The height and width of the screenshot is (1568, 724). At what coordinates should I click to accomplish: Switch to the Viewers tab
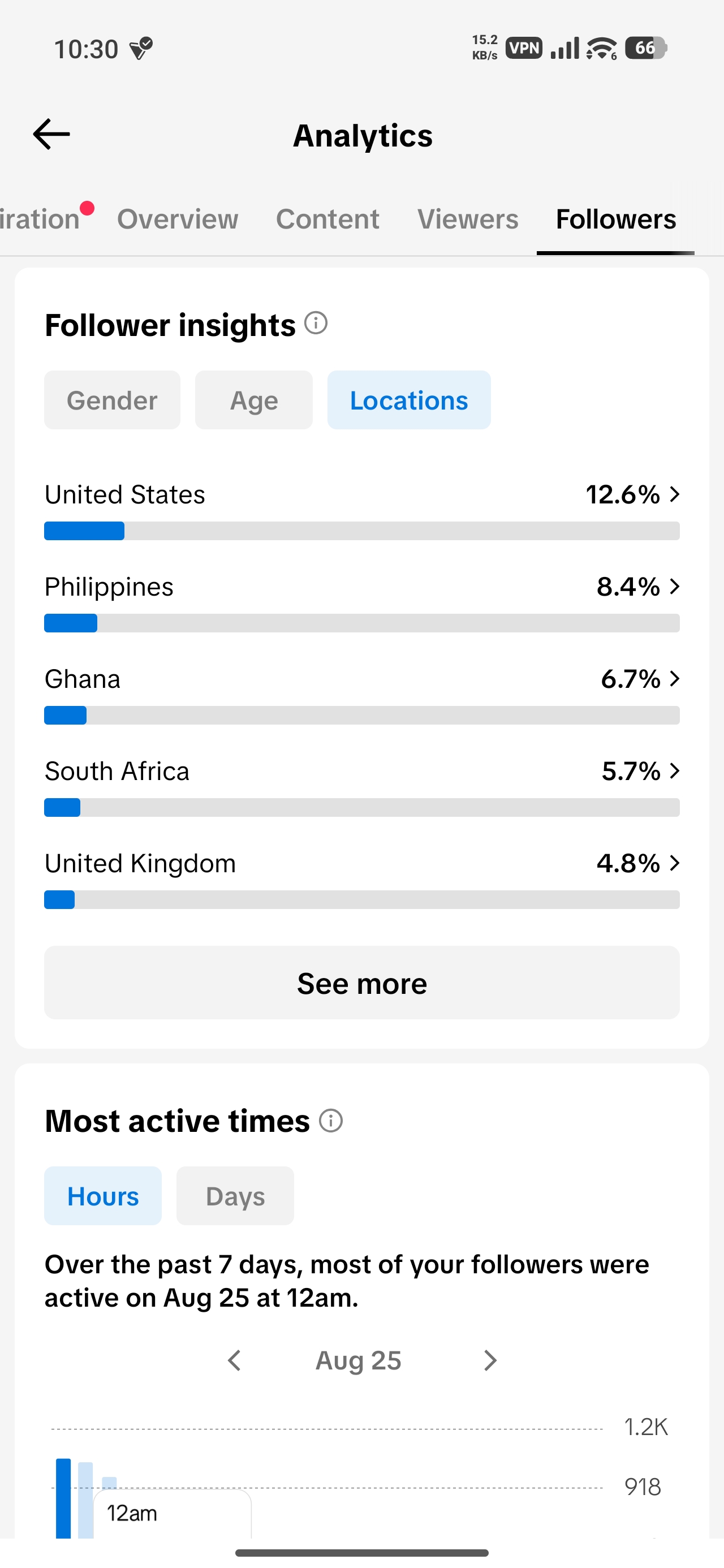click(468, 219)
